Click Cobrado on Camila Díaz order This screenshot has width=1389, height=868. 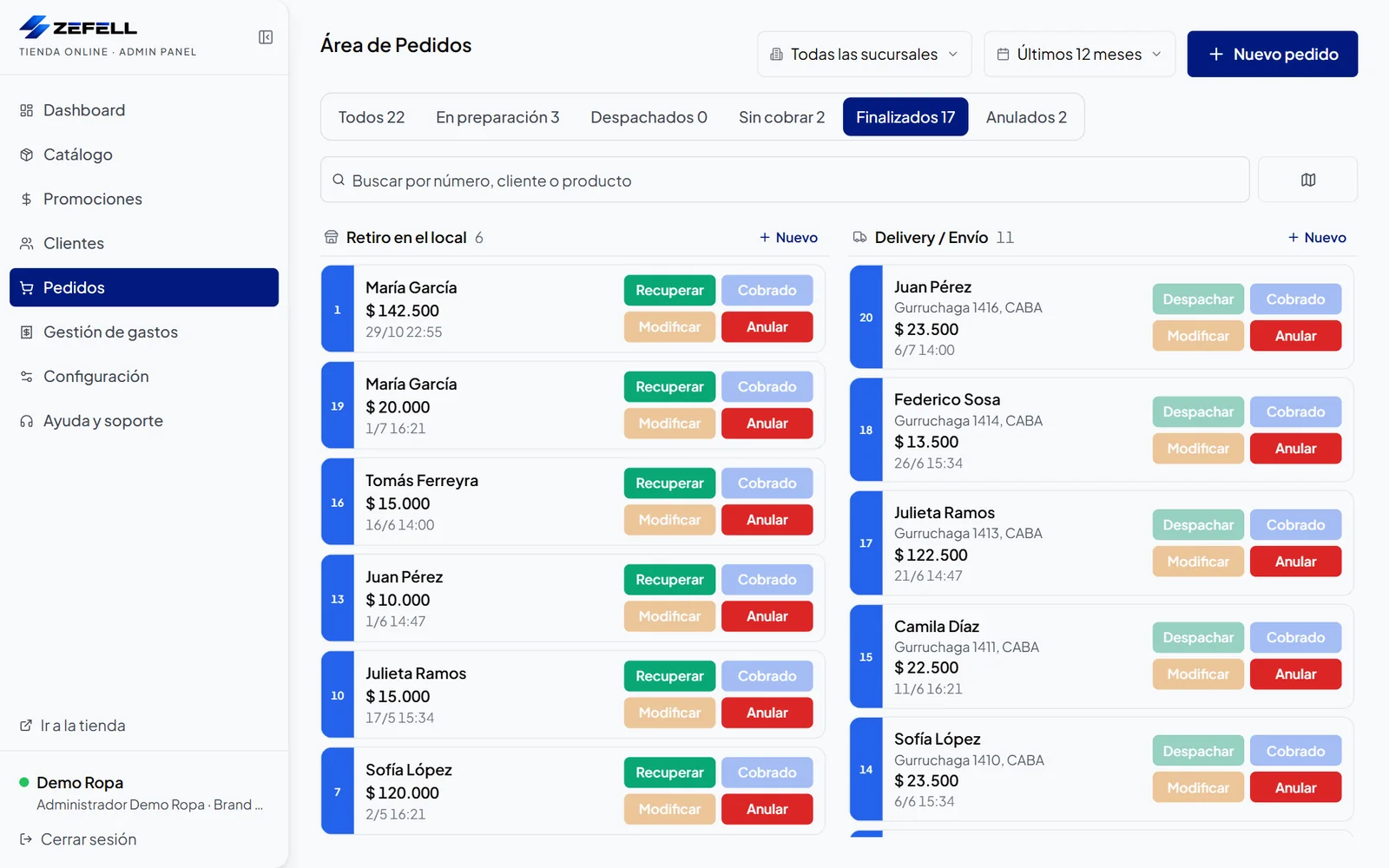(1295, 637)
